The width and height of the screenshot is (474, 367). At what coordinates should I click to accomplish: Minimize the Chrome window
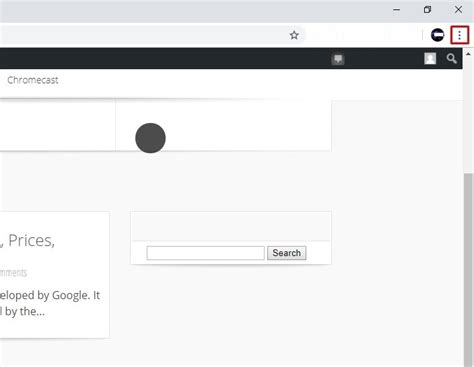click(x=396, y=10)
